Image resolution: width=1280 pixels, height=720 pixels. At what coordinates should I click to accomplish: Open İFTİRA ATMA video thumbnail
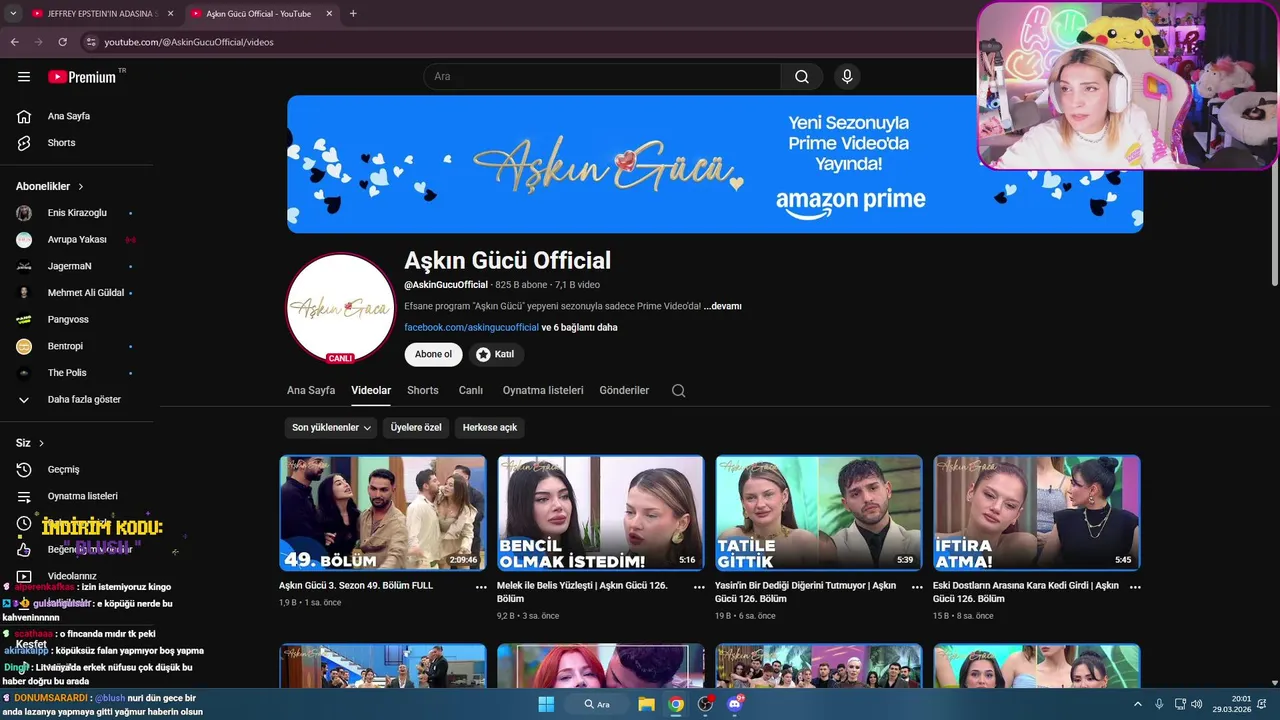pyautogui.click(x=1037, y=513)
